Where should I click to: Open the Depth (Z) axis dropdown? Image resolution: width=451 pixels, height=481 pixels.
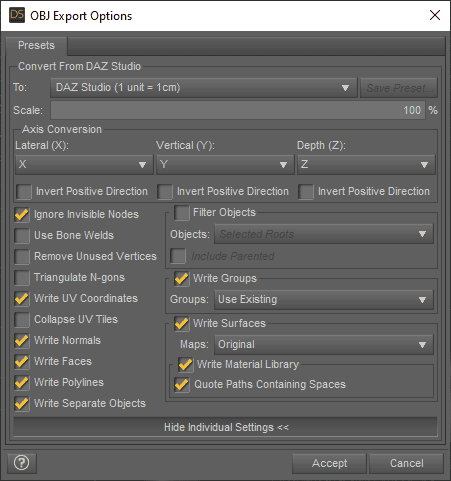[366, 164]
